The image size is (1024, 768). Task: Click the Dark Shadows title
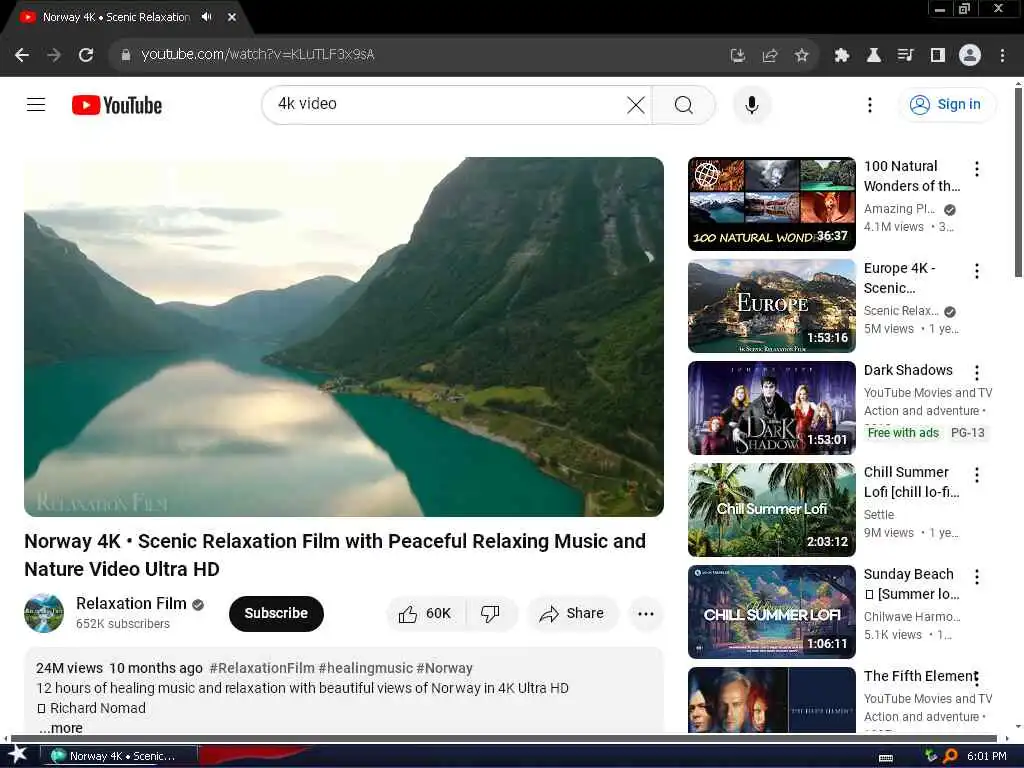coord(908,370)
